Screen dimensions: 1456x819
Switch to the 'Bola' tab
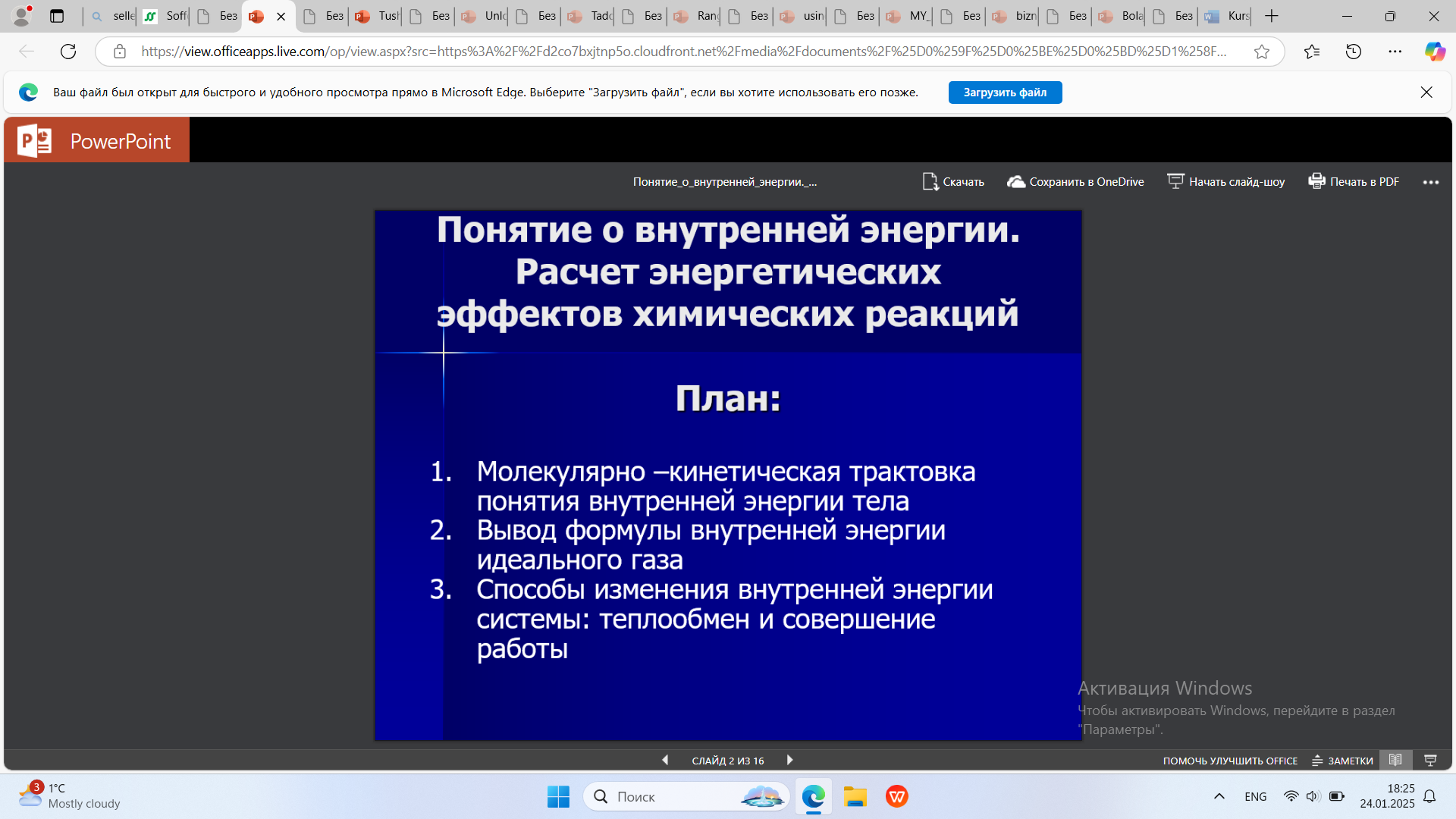tap(1120, 16)
